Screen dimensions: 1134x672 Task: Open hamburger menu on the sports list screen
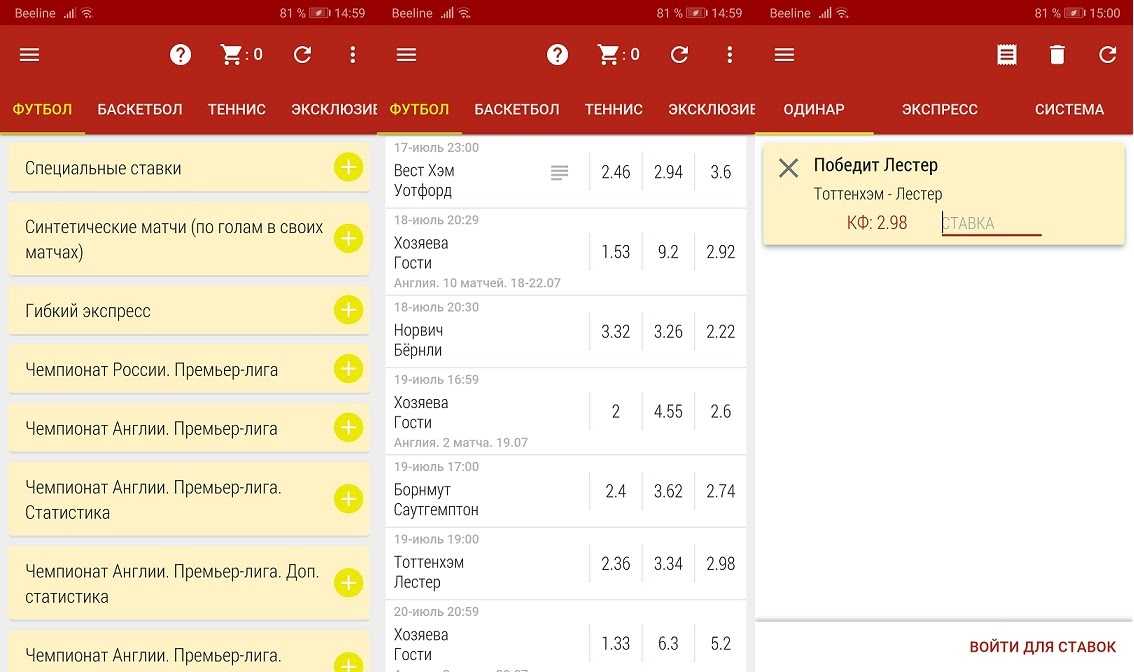click(30, 54)
